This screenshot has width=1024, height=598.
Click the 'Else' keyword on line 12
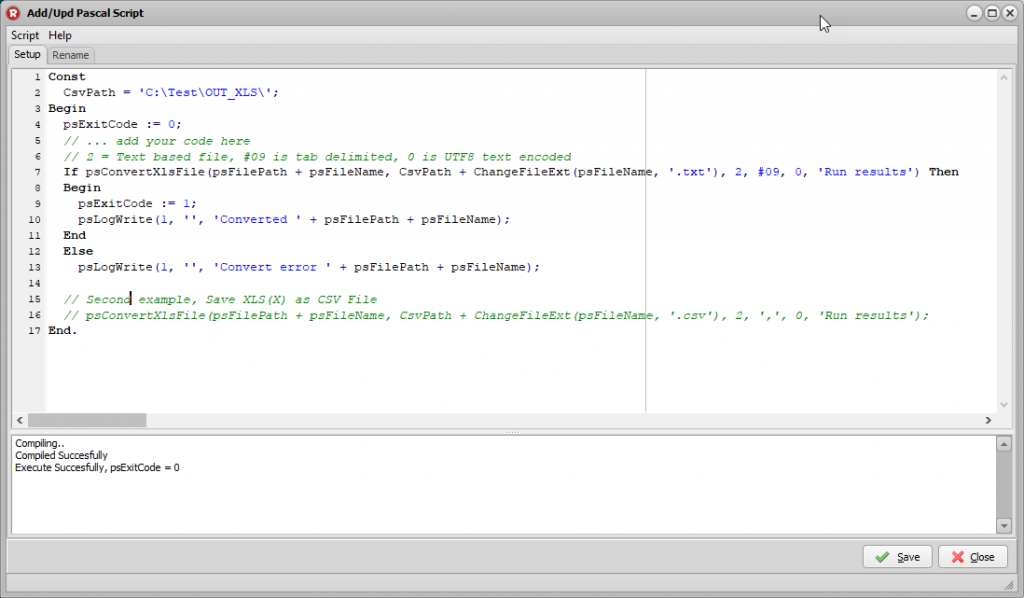[78, 251]
